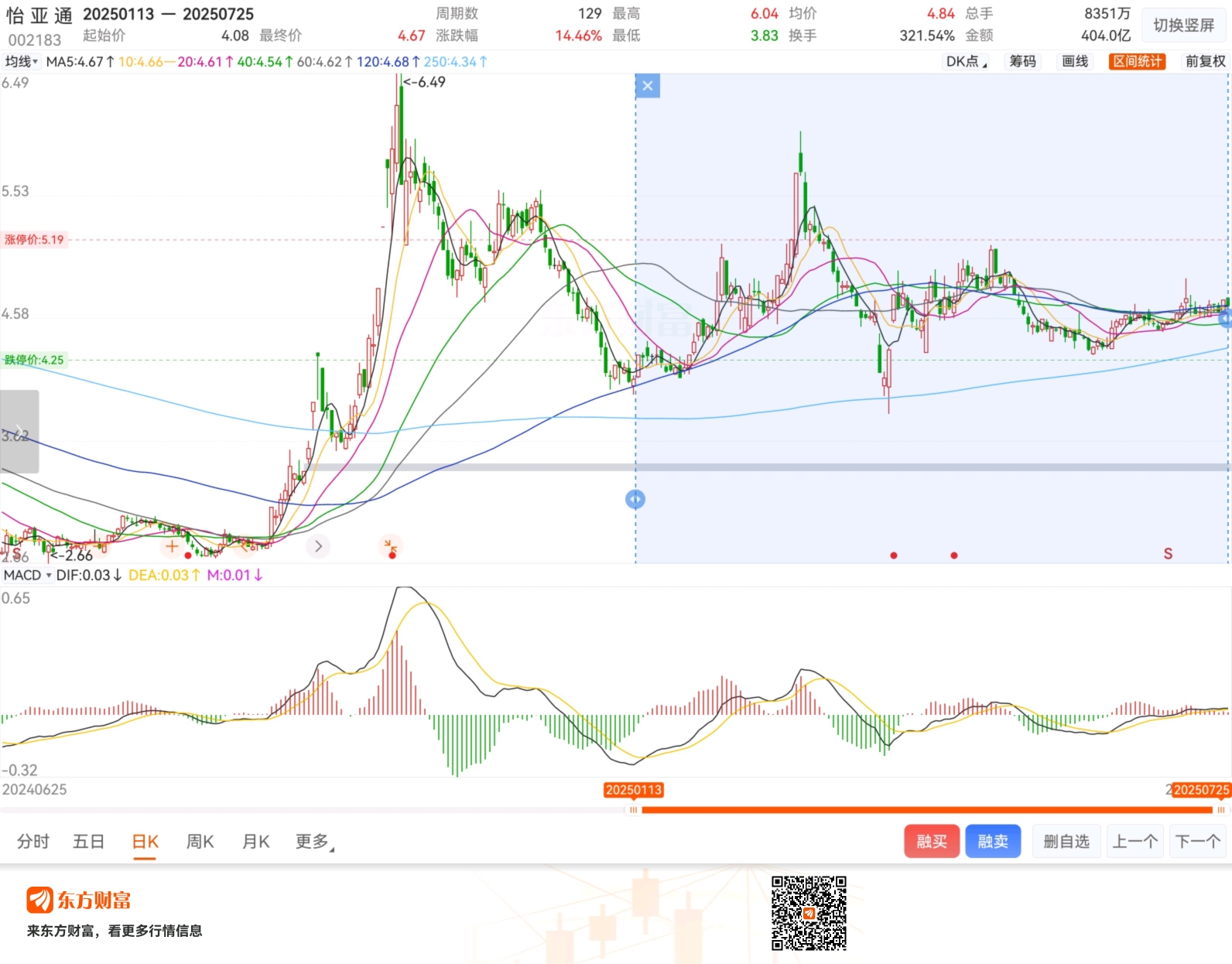Go to previous stock with 上一个

1134,841
